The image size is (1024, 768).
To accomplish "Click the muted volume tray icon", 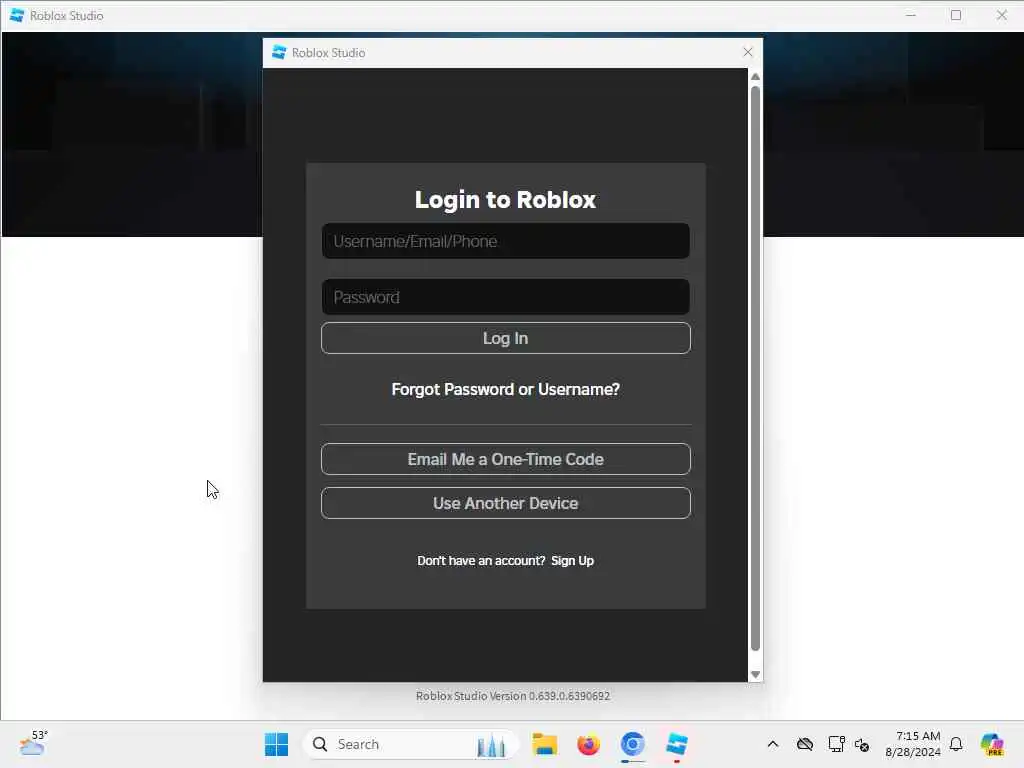I will point(862,744).
